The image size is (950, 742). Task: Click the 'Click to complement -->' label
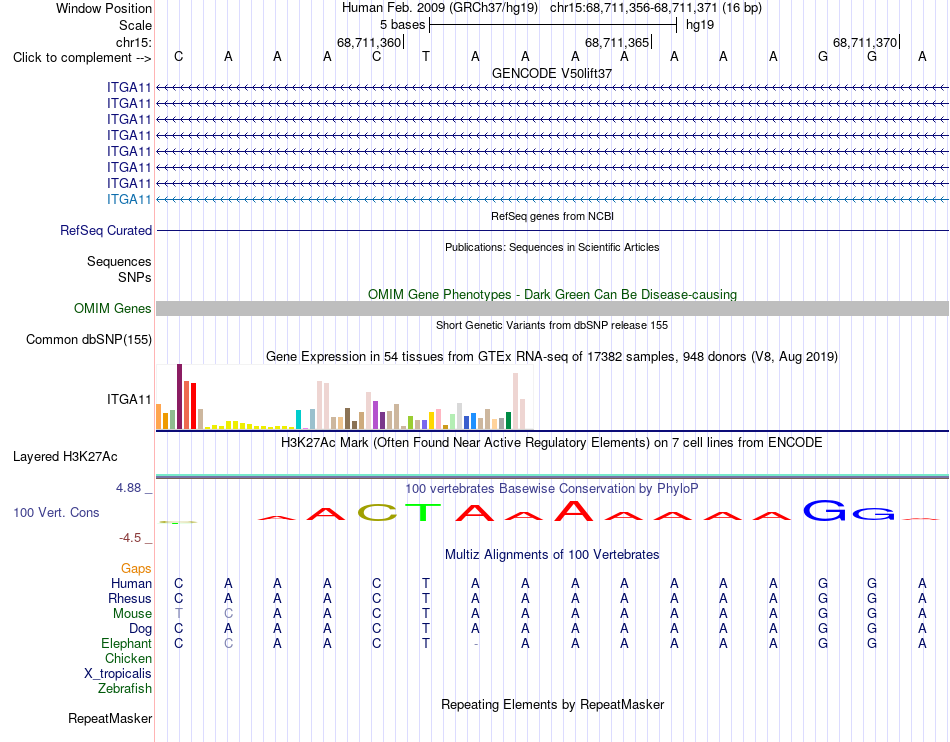click(82, 58)
